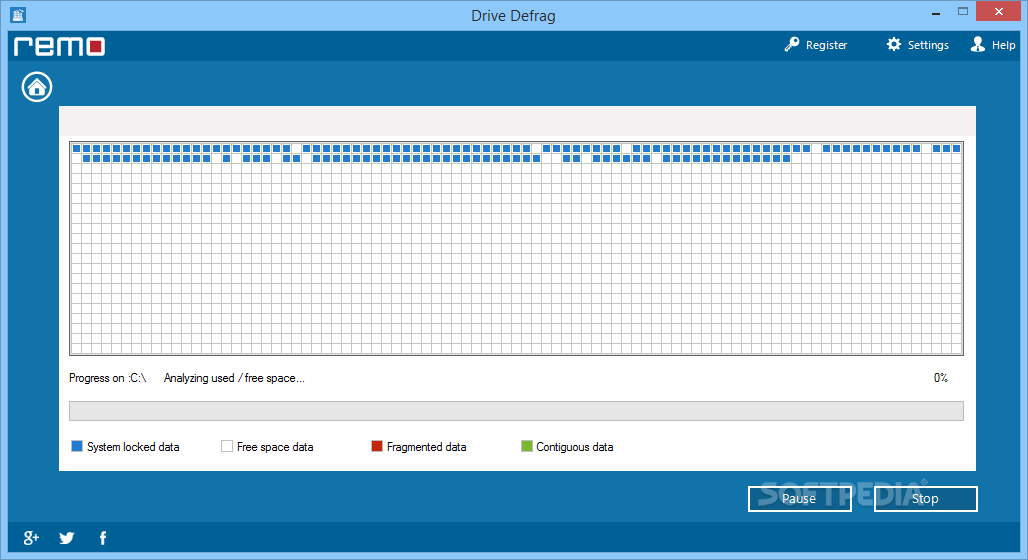
Task: Click the red Fragmented data swatch
Action: (377, 447)
